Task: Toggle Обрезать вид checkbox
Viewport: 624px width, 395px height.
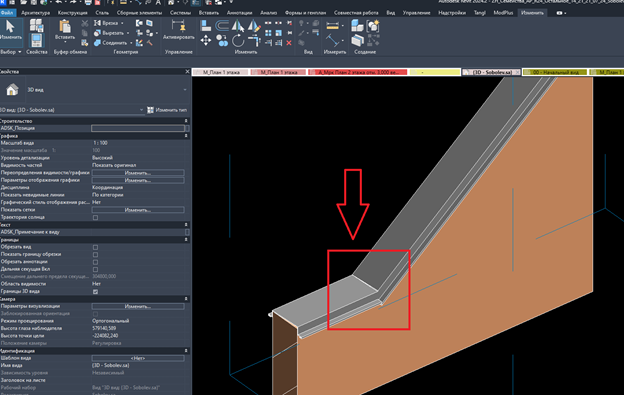Action: [95, 247]
